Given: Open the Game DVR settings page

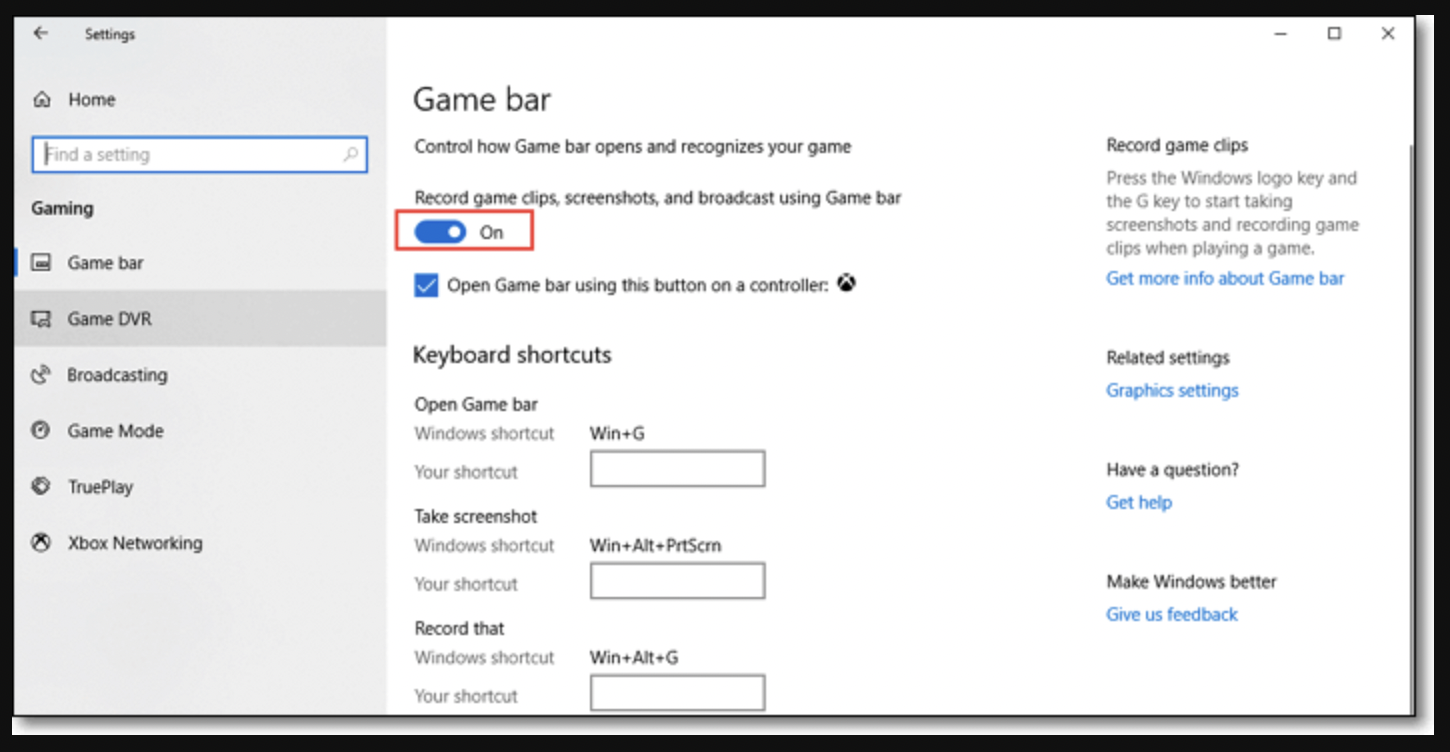Looking at the screenshot, I should pos(110,319).
